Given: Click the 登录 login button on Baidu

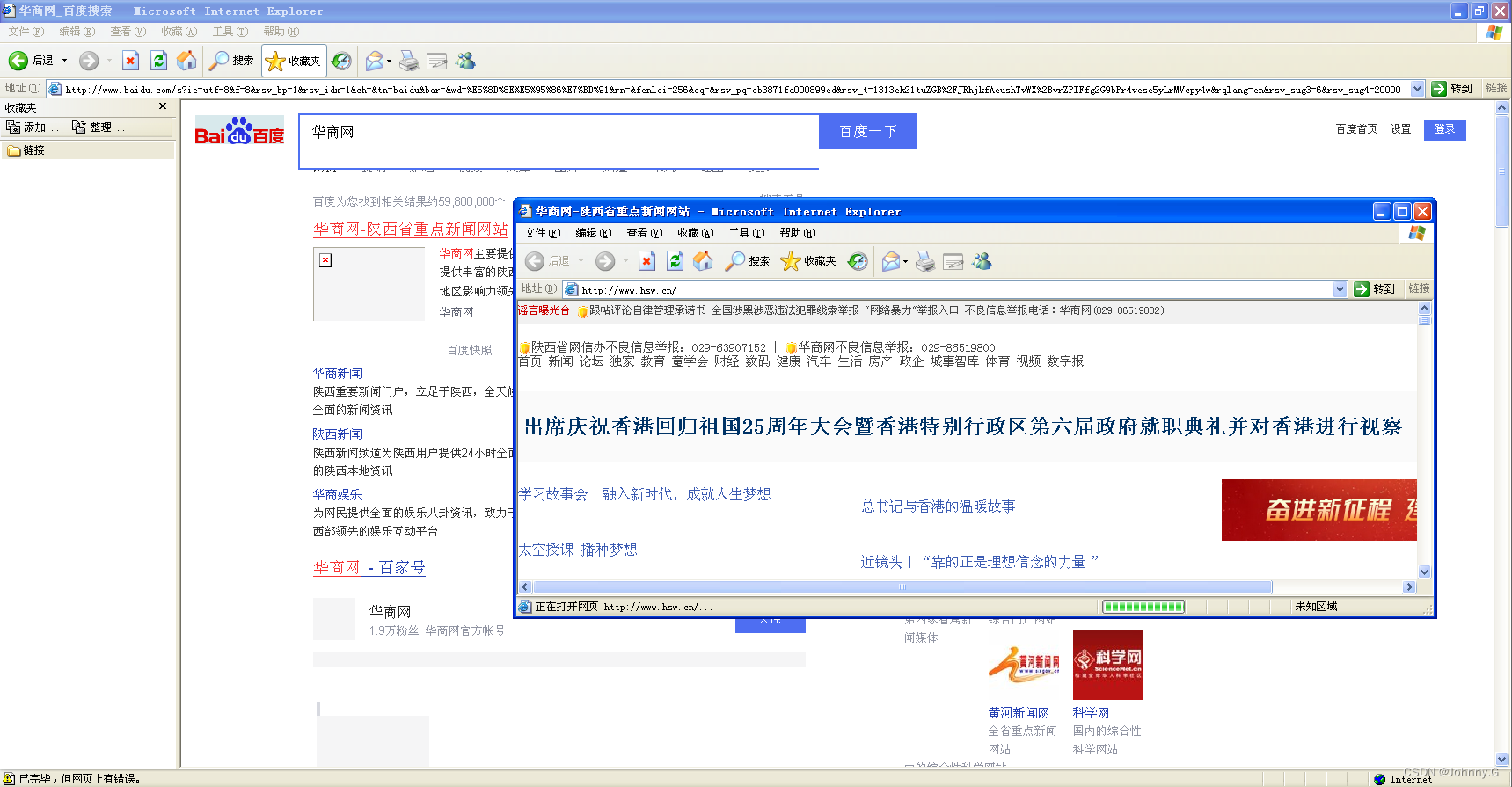Looking at the screenshot, I should tap(1444, 129).
